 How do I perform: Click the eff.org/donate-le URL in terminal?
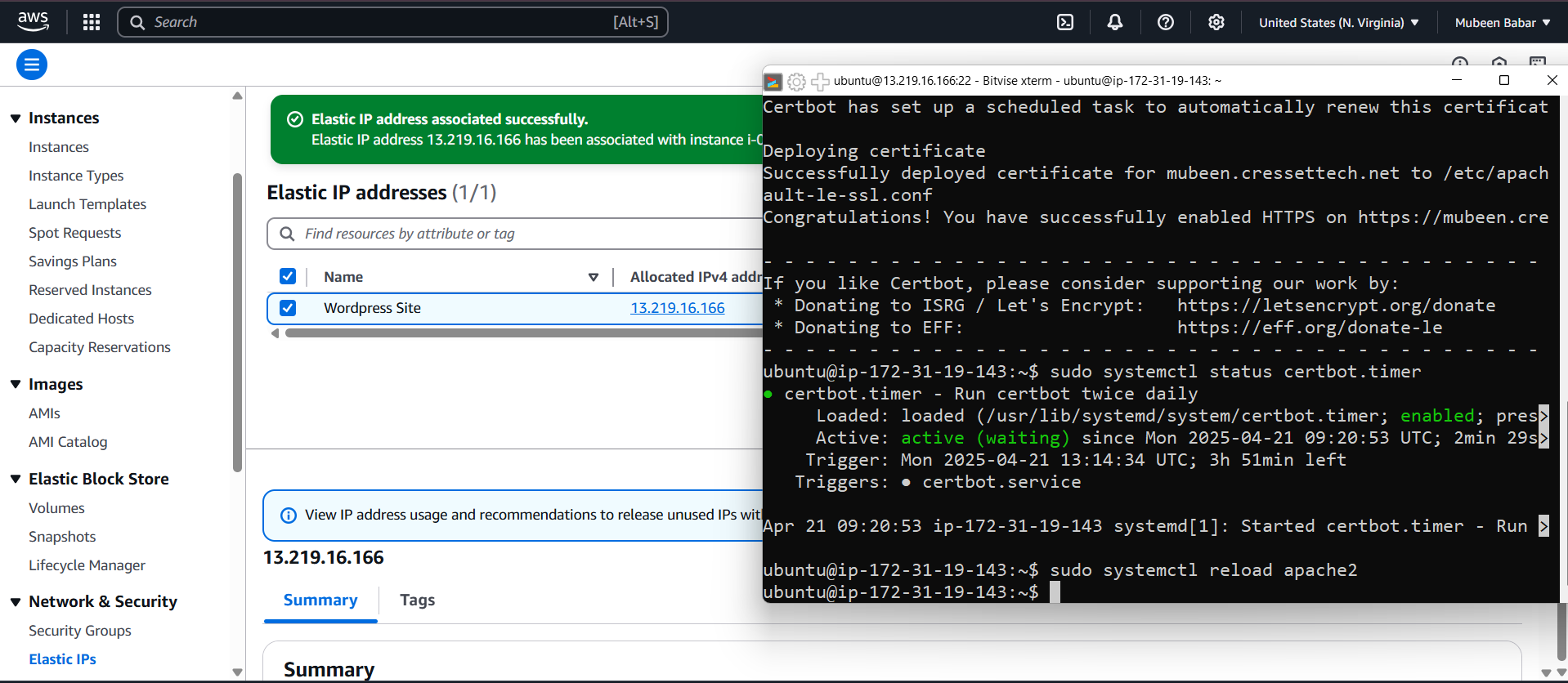(x=1310, y=328)
